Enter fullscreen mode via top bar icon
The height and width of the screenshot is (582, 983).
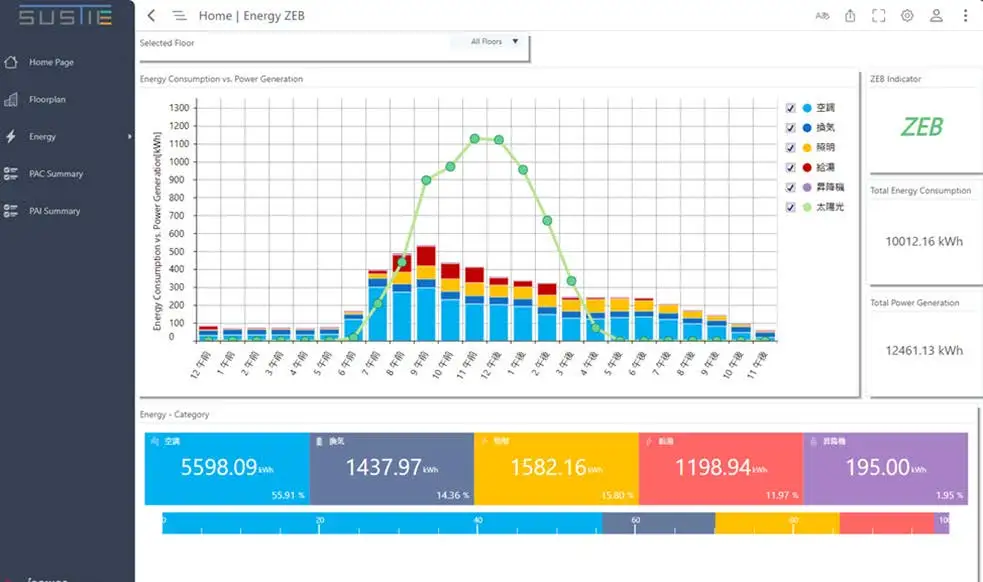(x=879, y=15)
